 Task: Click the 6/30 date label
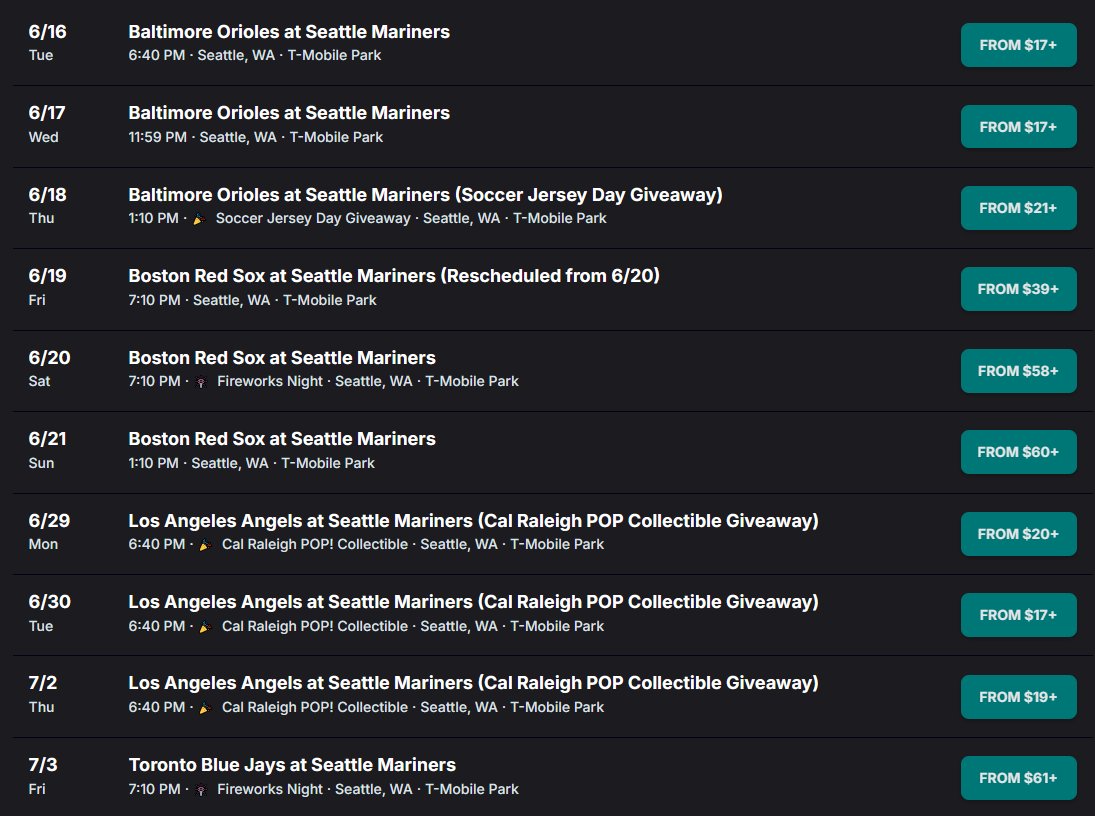[50, 602]
